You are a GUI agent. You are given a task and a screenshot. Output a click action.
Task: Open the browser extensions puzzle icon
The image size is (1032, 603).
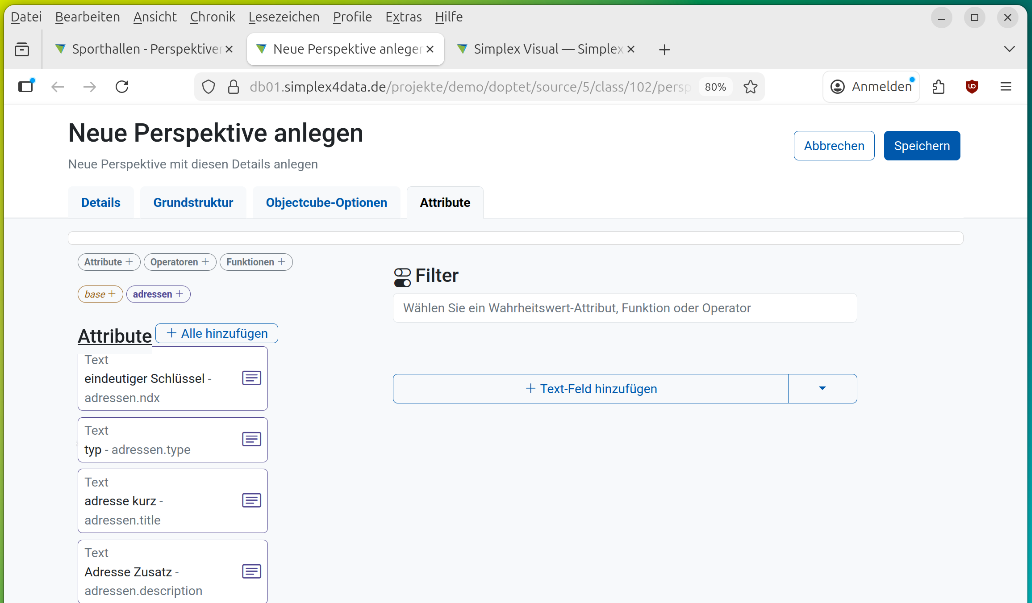pos(938,87)
